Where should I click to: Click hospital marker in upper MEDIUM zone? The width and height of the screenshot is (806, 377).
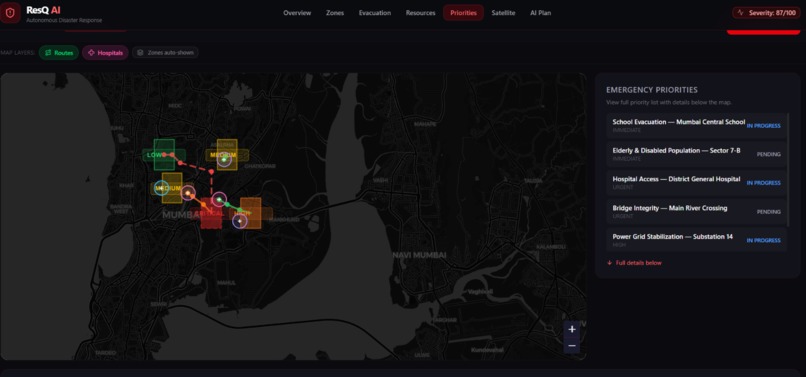coord(224,160)
